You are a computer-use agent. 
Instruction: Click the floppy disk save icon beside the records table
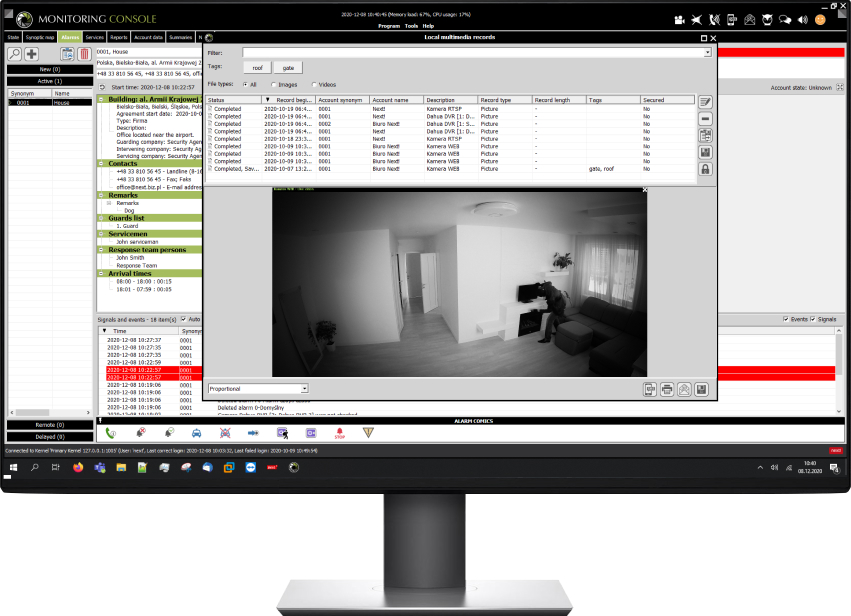705,153
